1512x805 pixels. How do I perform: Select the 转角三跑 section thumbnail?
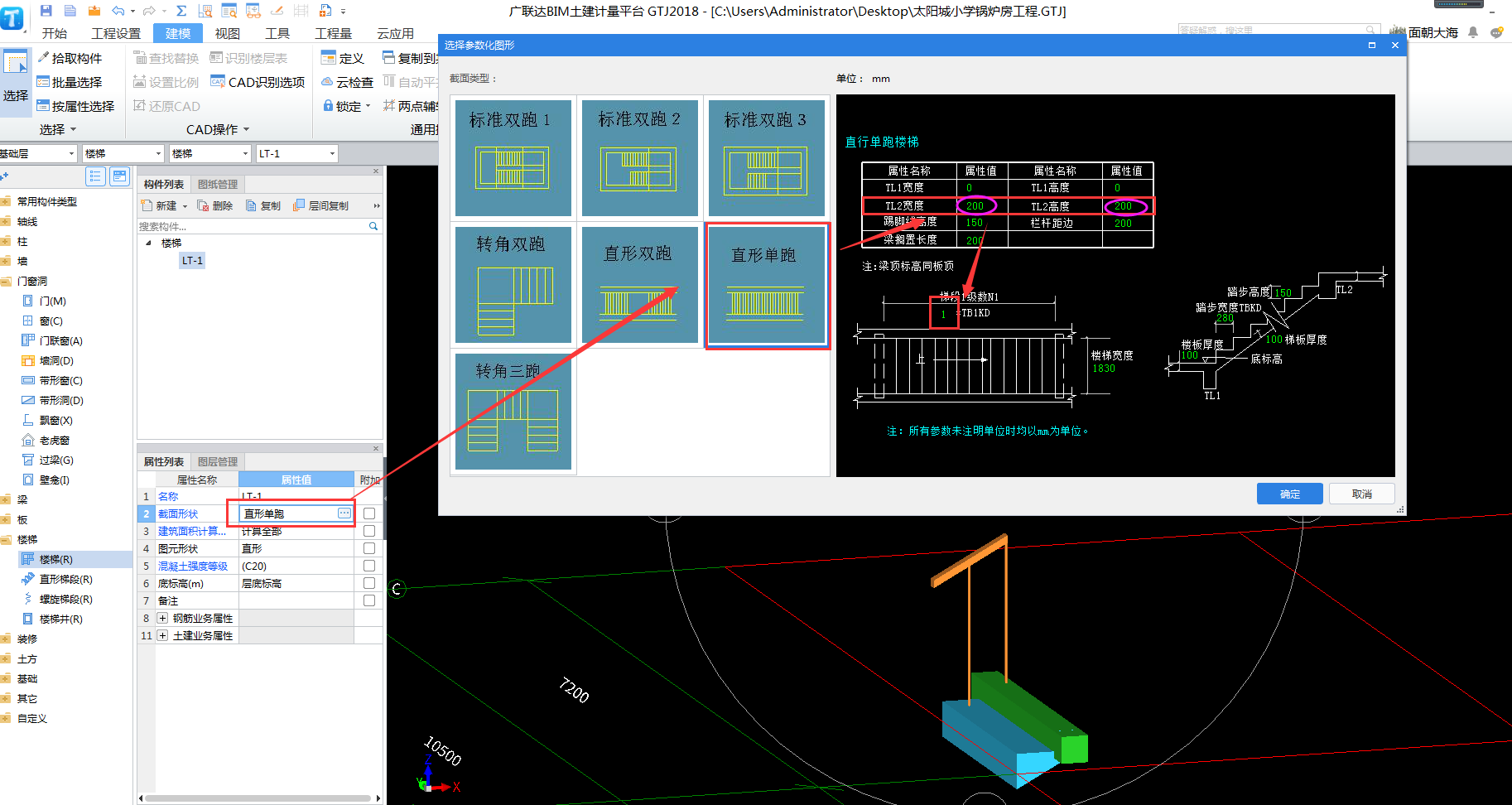pyautogui.click(x=513, y=411)
